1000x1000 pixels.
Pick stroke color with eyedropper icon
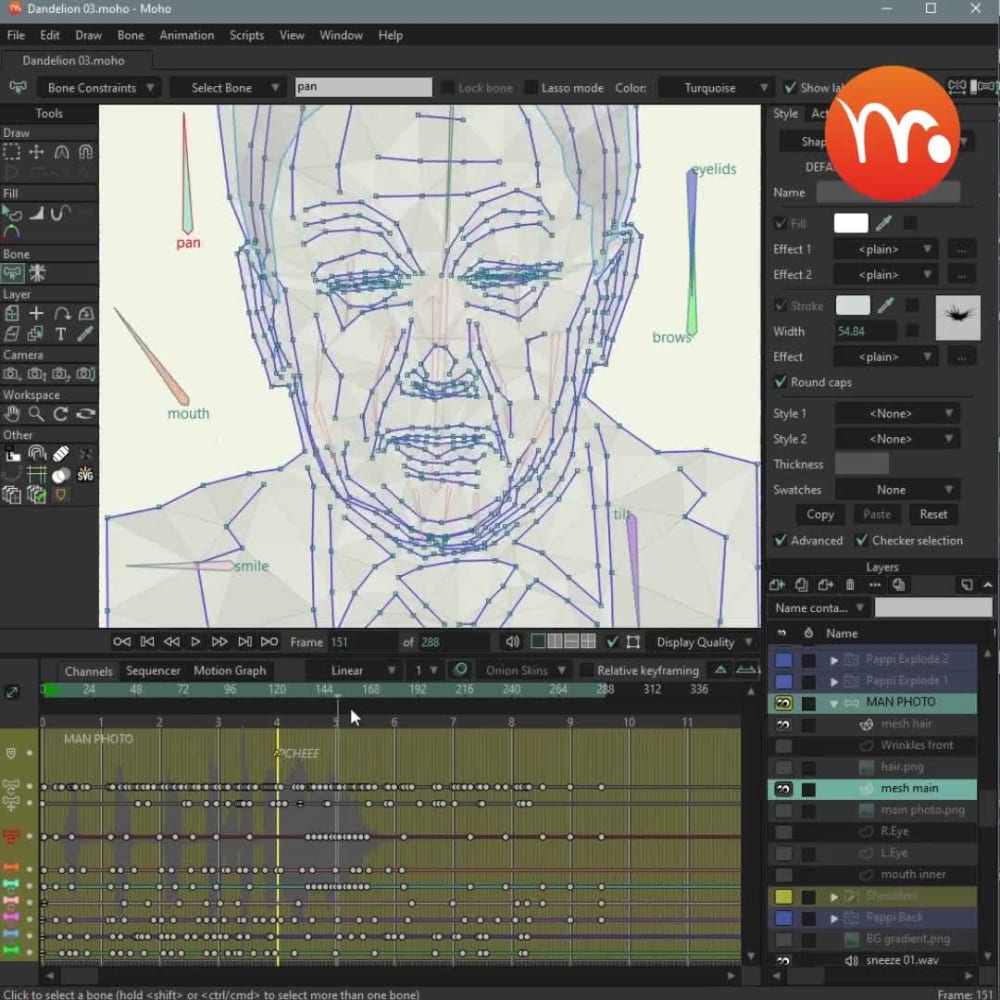click(885, 305)
